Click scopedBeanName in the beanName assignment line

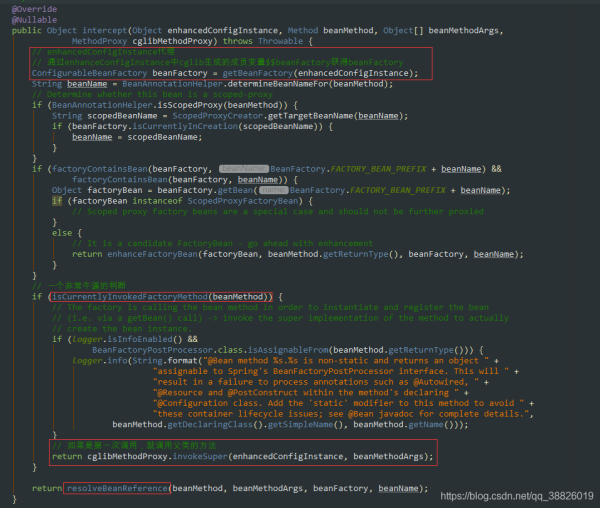(162, 137)
